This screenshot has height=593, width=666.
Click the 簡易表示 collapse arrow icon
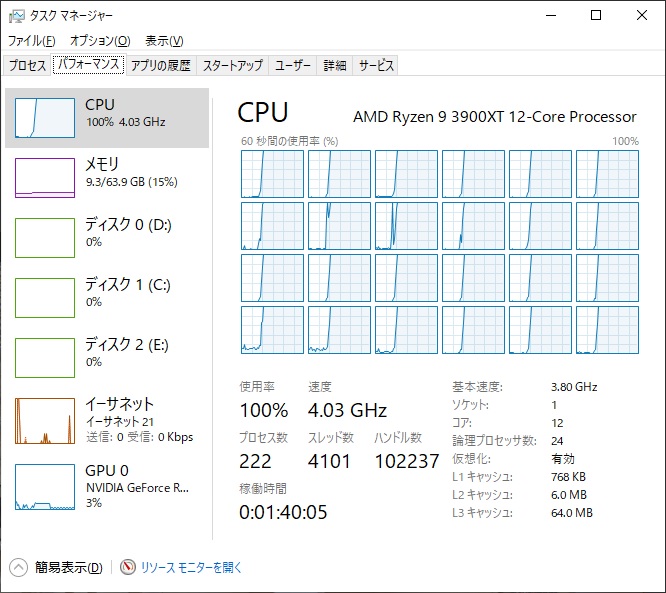coord(18,567)
